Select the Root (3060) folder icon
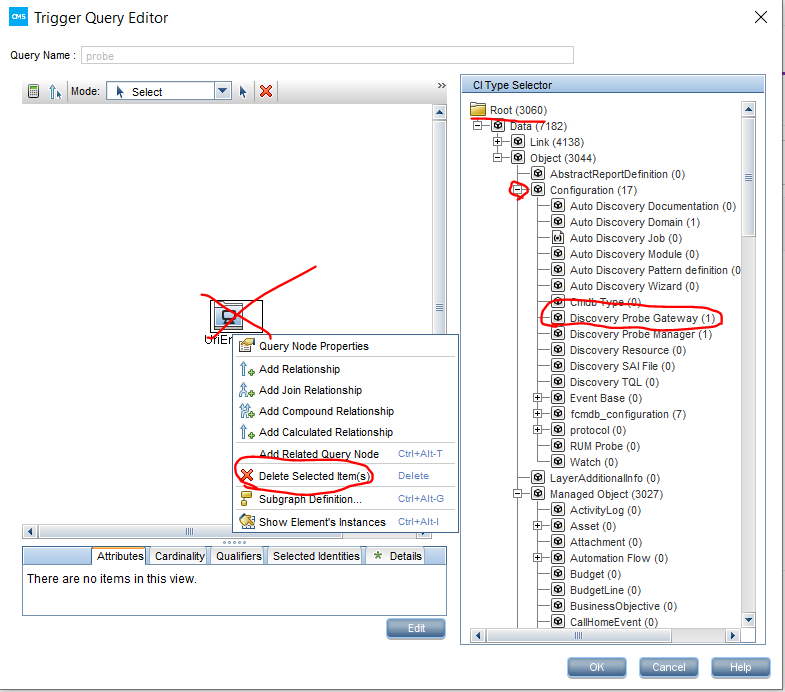 click(478, 110)
